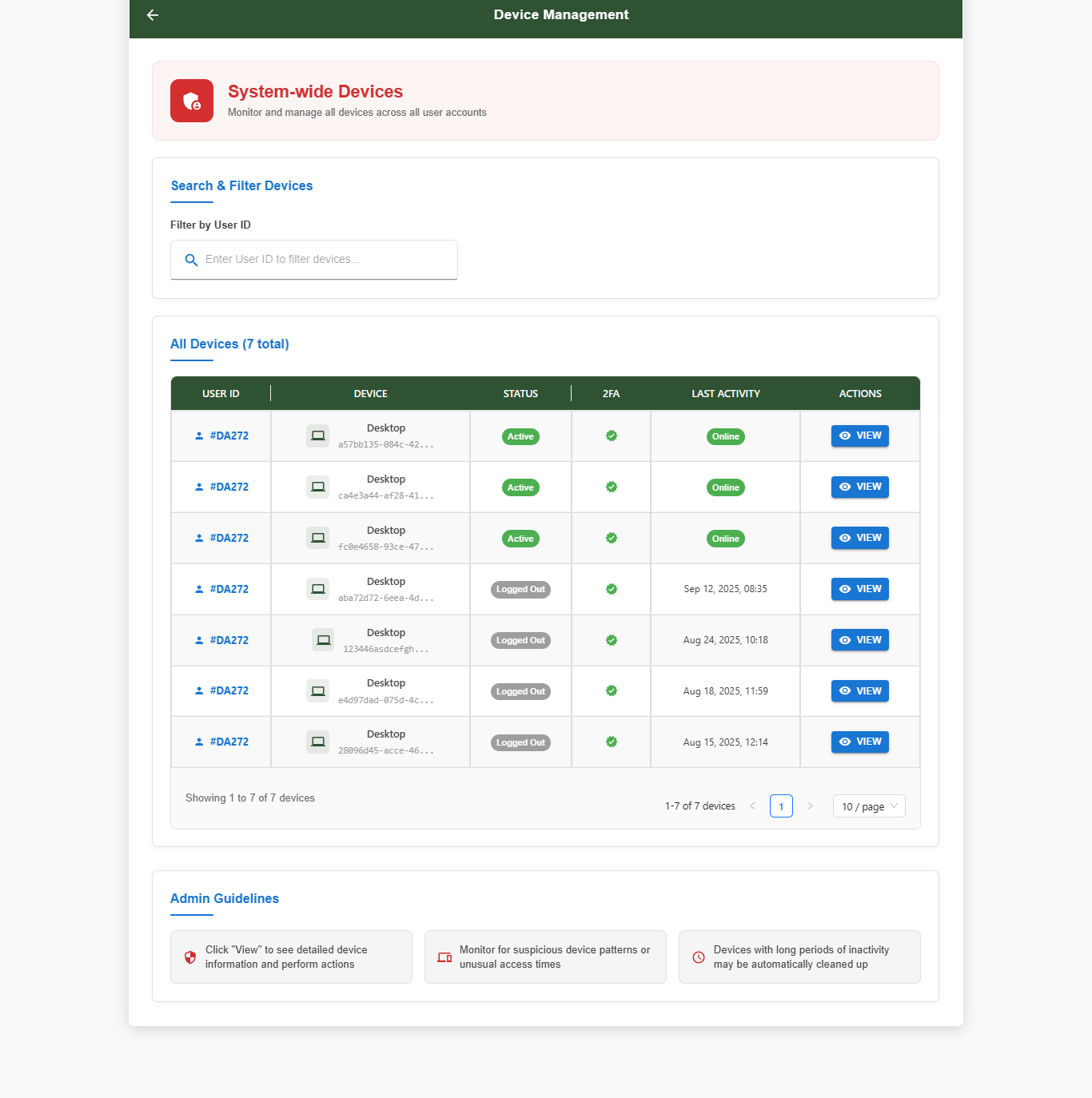Viewport: 1092px width, 1098px height.
Task: Click the Last Activity column header
Action: 725,394
